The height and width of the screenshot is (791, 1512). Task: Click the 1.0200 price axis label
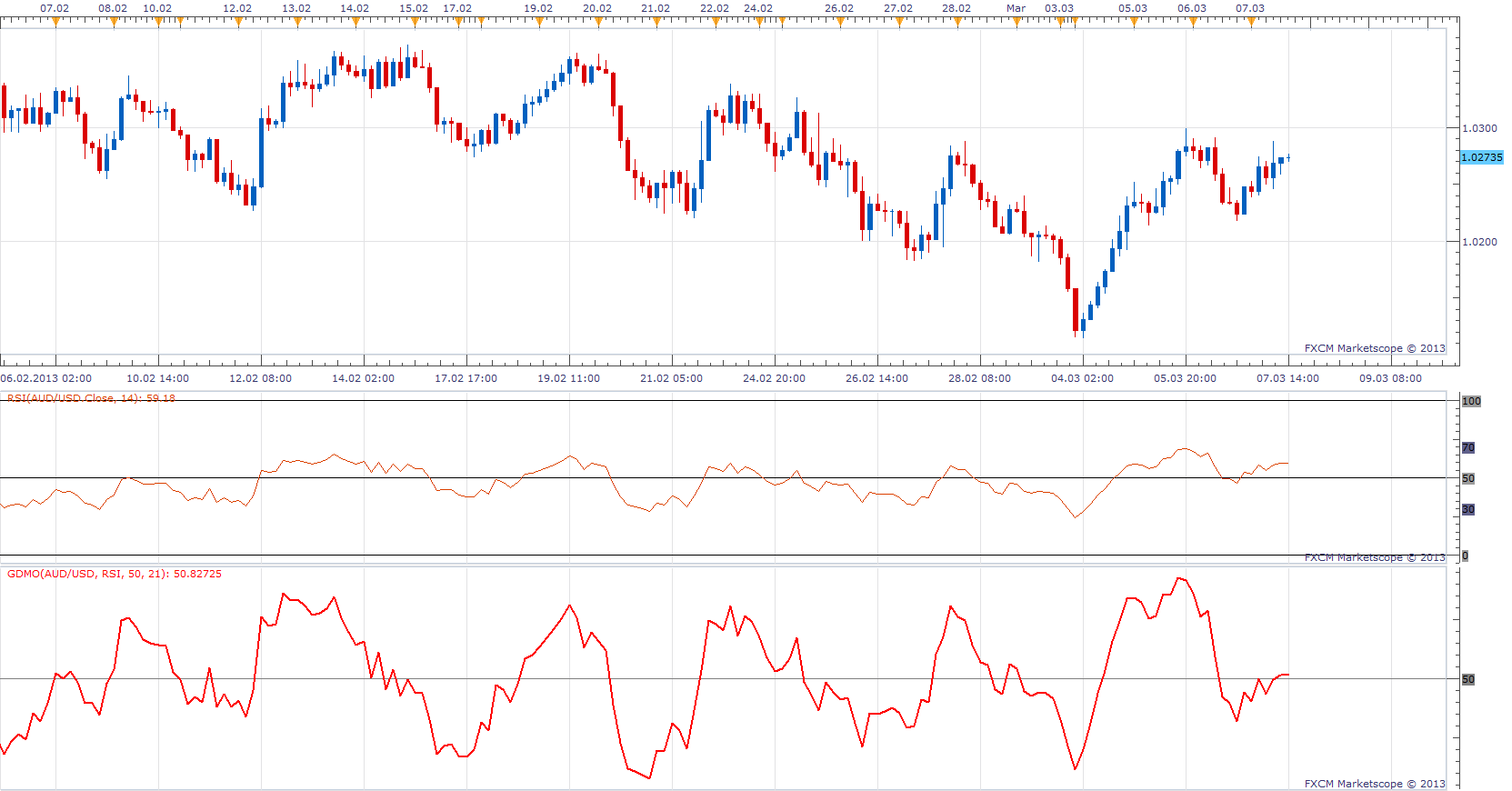[1479, 242]
